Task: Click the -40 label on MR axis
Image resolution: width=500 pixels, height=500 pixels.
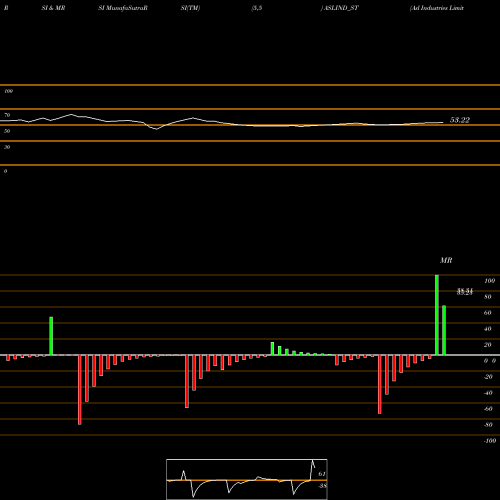Action: [488, 393]
